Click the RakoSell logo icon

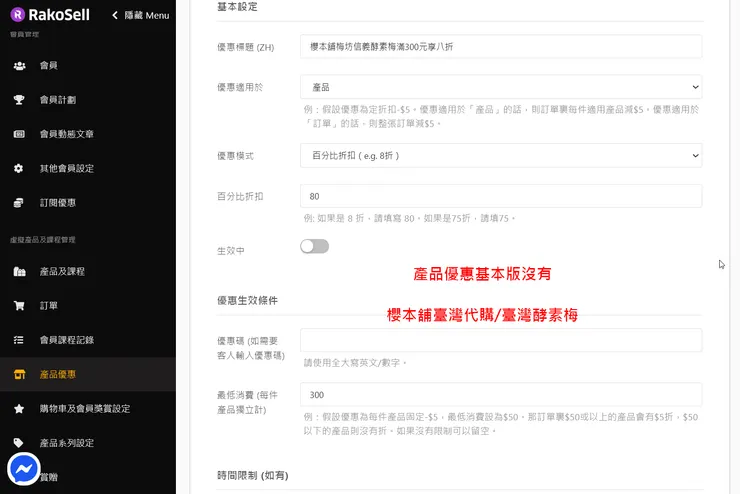pos(17,15)
